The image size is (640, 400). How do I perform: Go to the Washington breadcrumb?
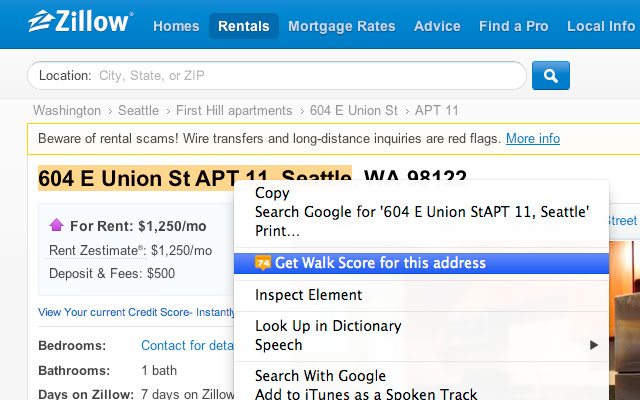pyautogui.click(x=67, y=111)
